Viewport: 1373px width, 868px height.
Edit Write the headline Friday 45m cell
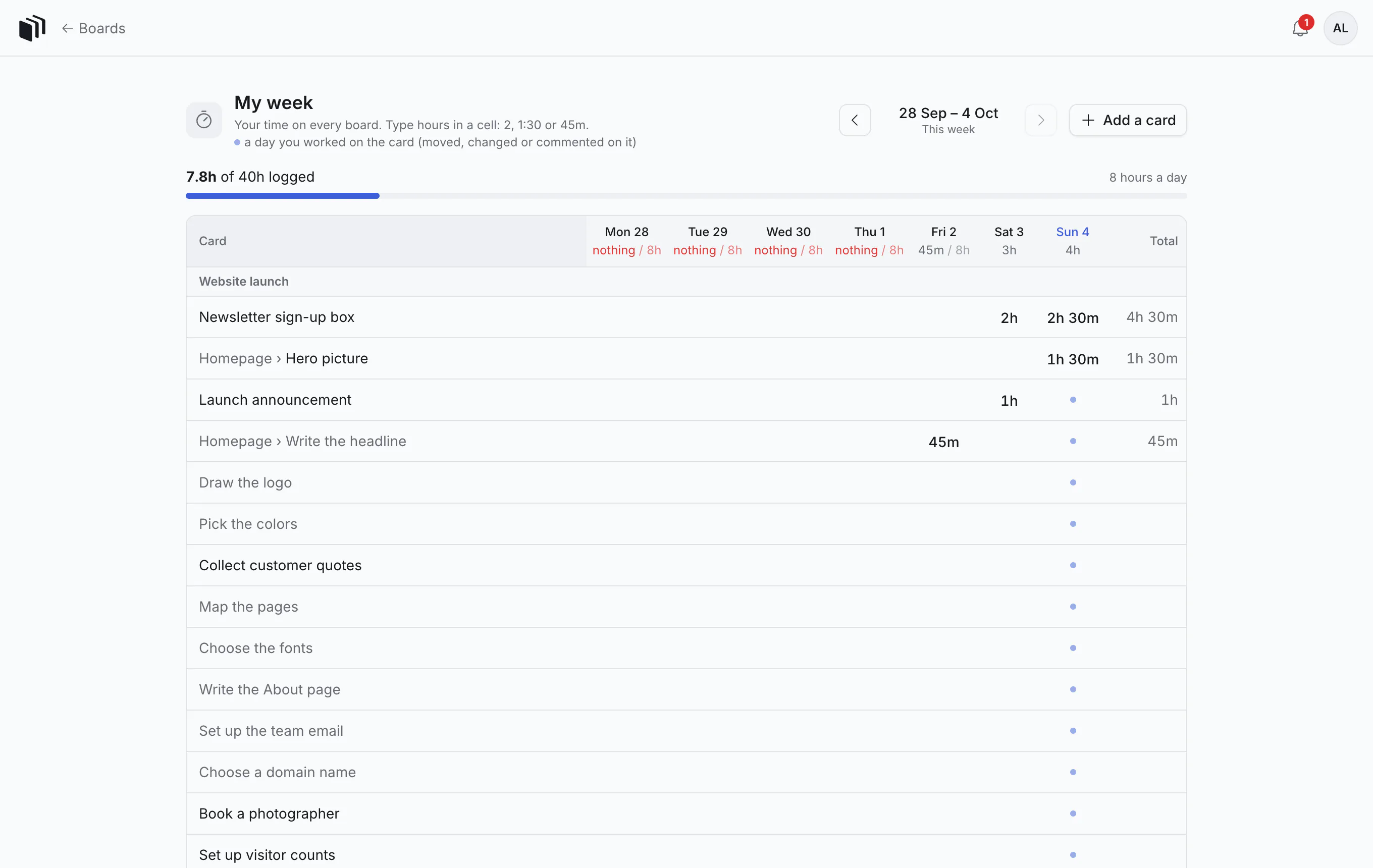pyautogui.click(x=943, y=442)
